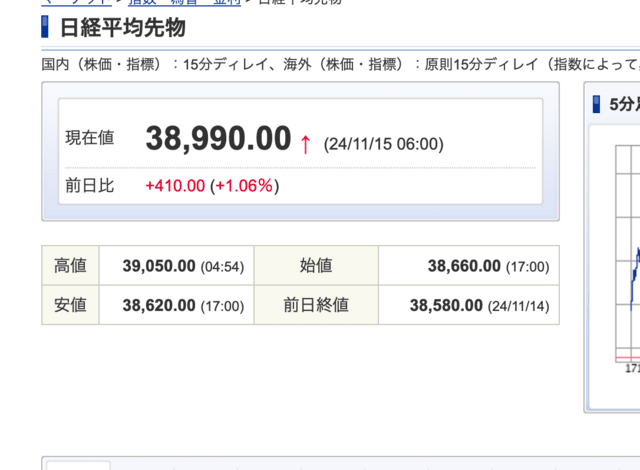Click the 現在値 label
640x470 pixels.
[90, 137]
